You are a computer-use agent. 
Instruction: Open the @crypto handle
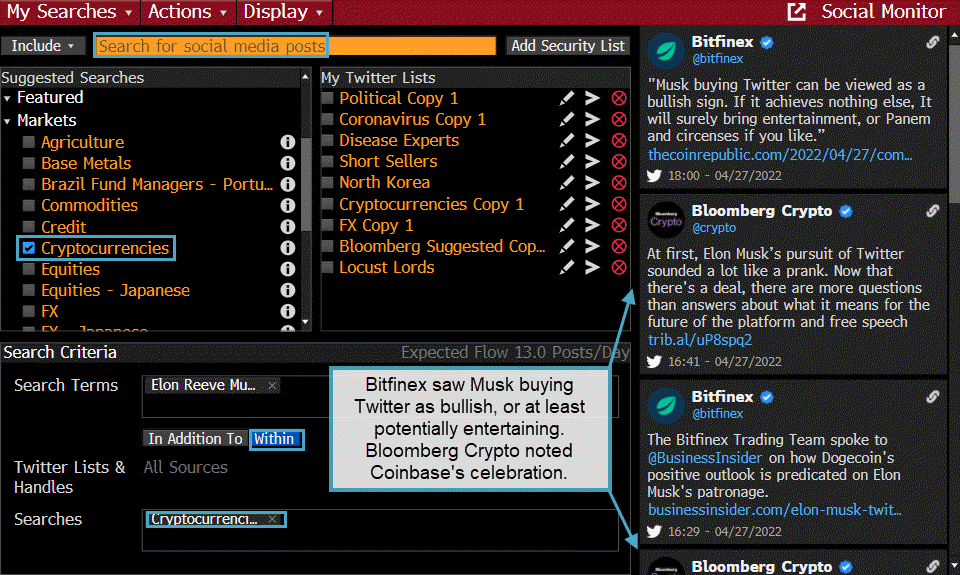pos(713,228)
